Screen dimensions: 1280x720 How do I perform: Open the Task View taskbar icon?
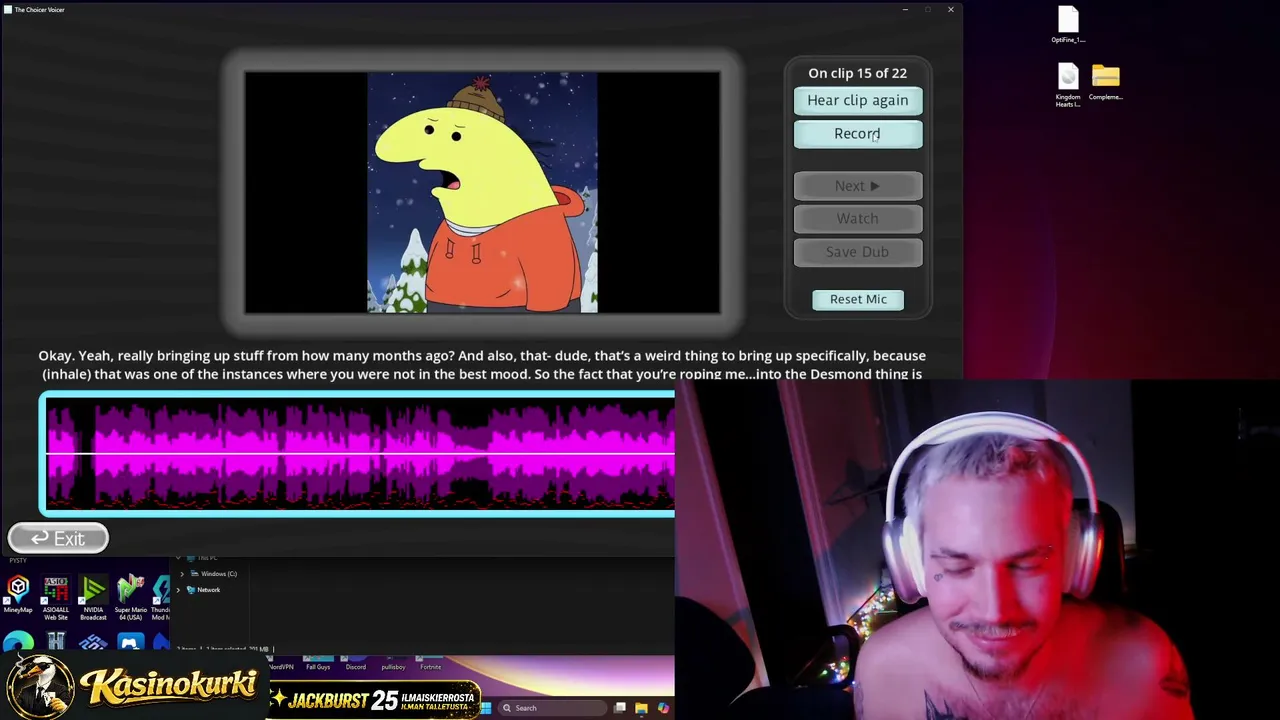[x=620, y=708]
